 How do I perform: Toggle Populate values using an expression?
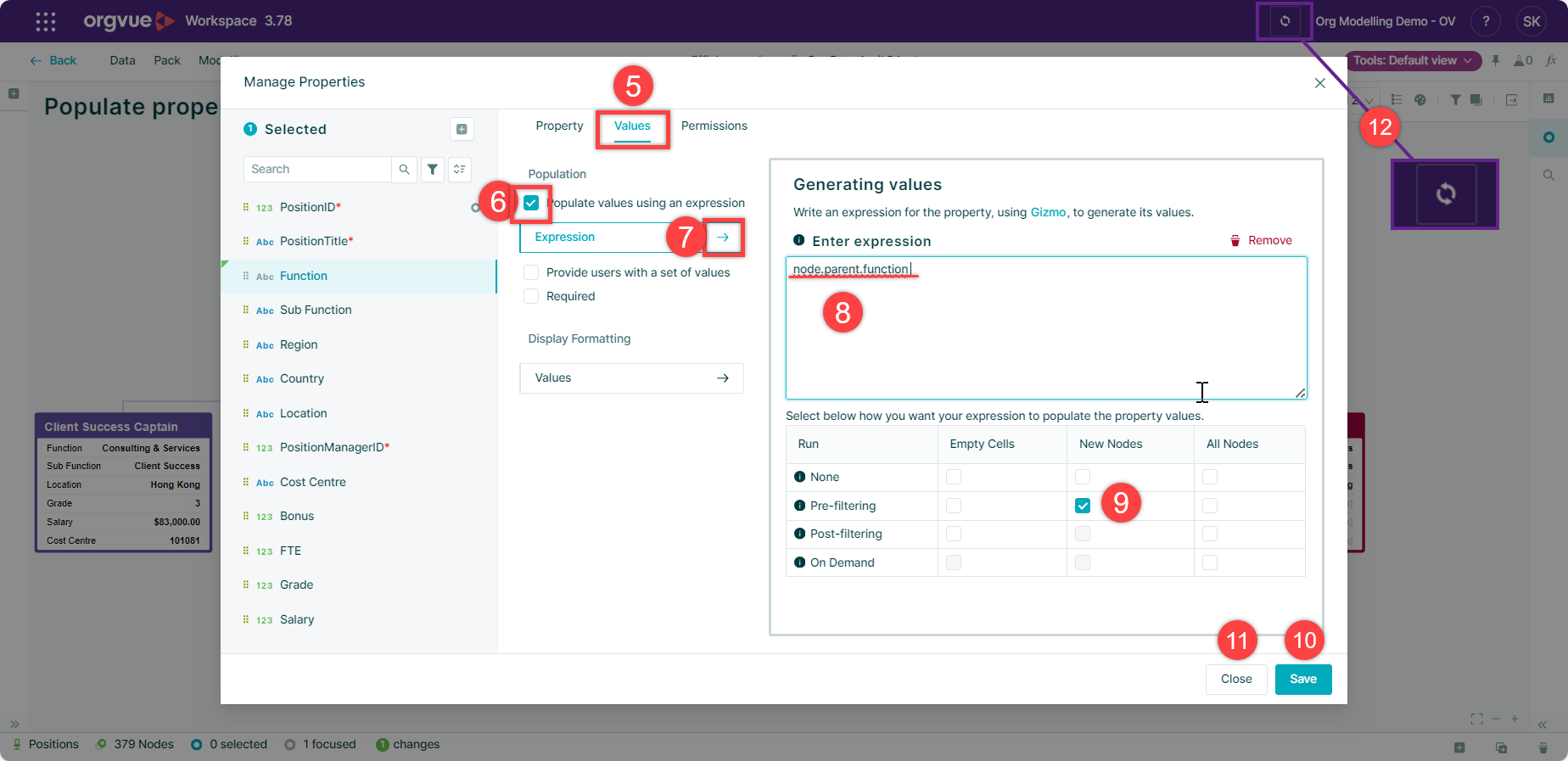pos(531,203)
